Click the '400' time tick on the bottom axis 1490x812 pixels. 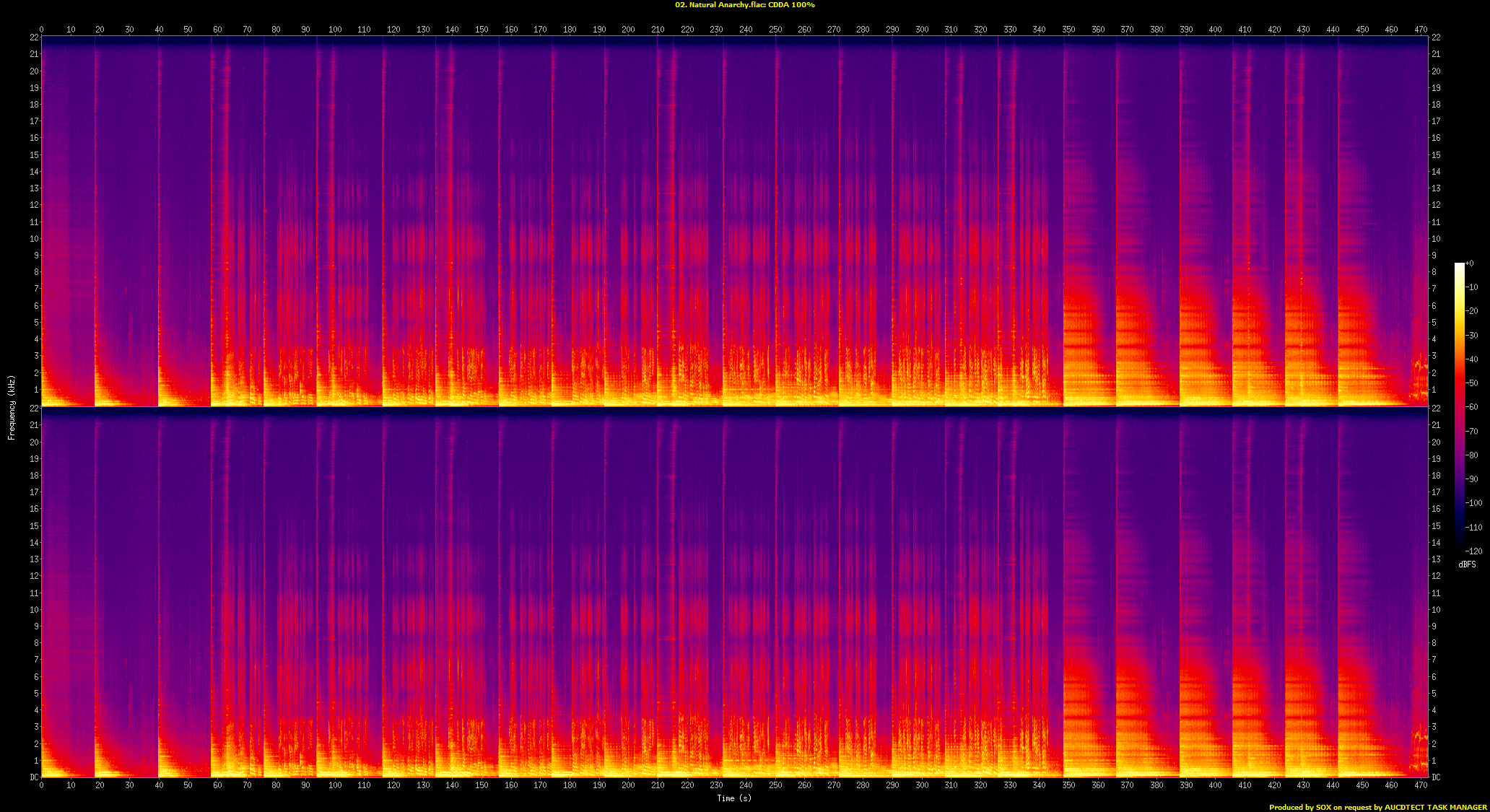pyautogui.click(x=1215, y=785)
